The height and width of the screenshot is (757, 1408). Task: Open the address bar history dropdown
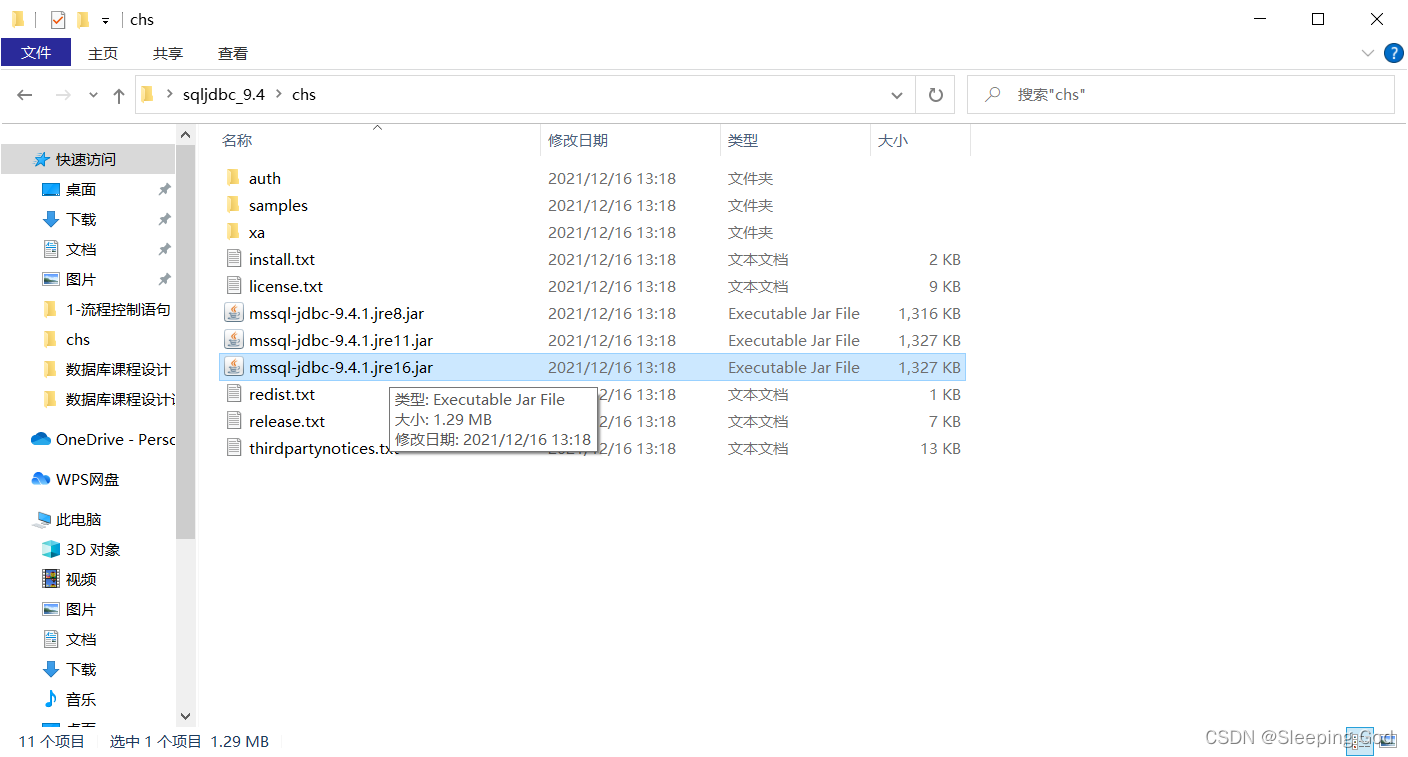[x=897, y=94]
